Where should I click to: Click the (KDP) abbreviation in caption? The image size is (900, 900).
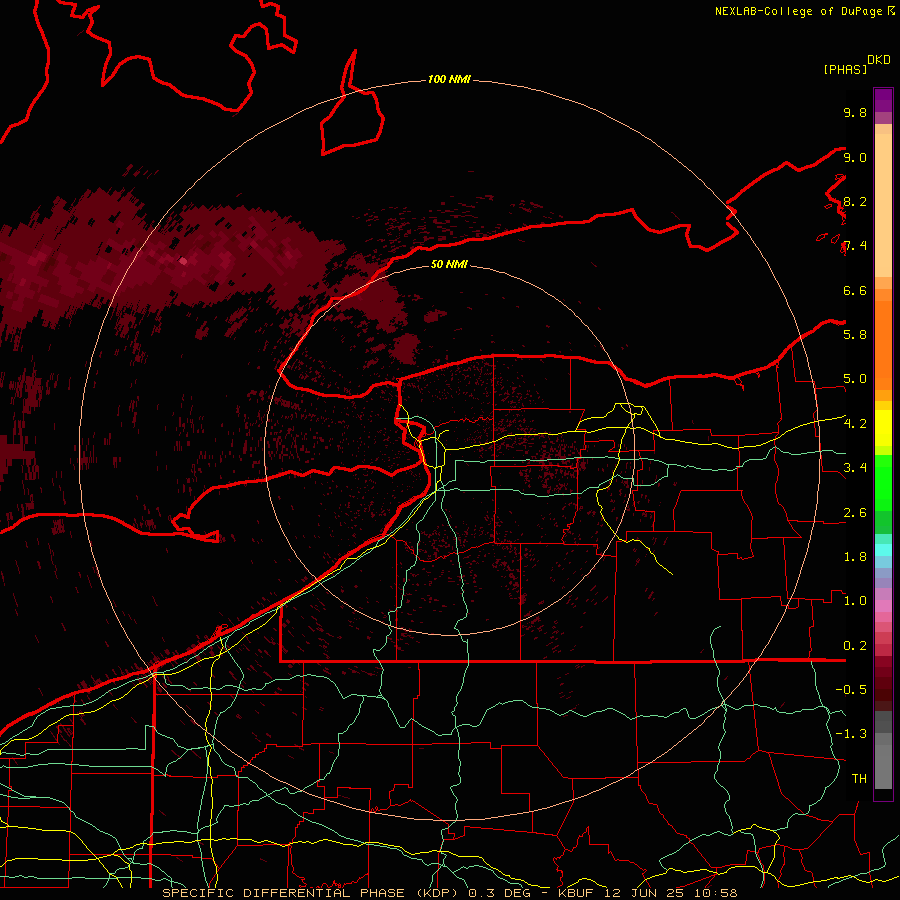tap(439, 893)
